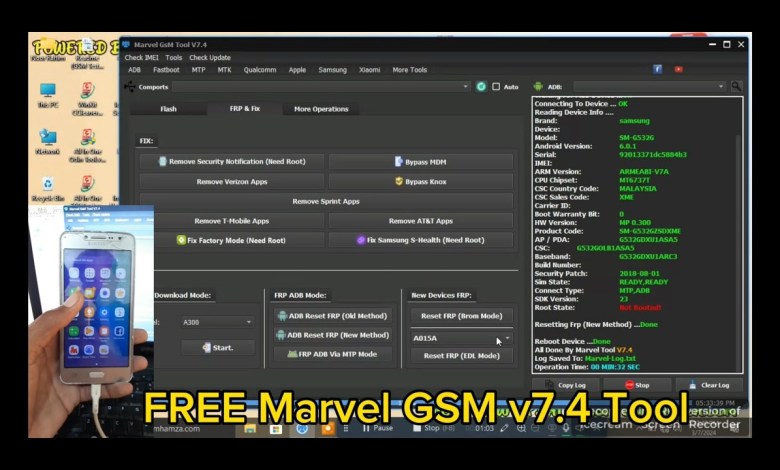
Task: Select the FRP & Fix sub-tab
Action: [x=245, y=108]
